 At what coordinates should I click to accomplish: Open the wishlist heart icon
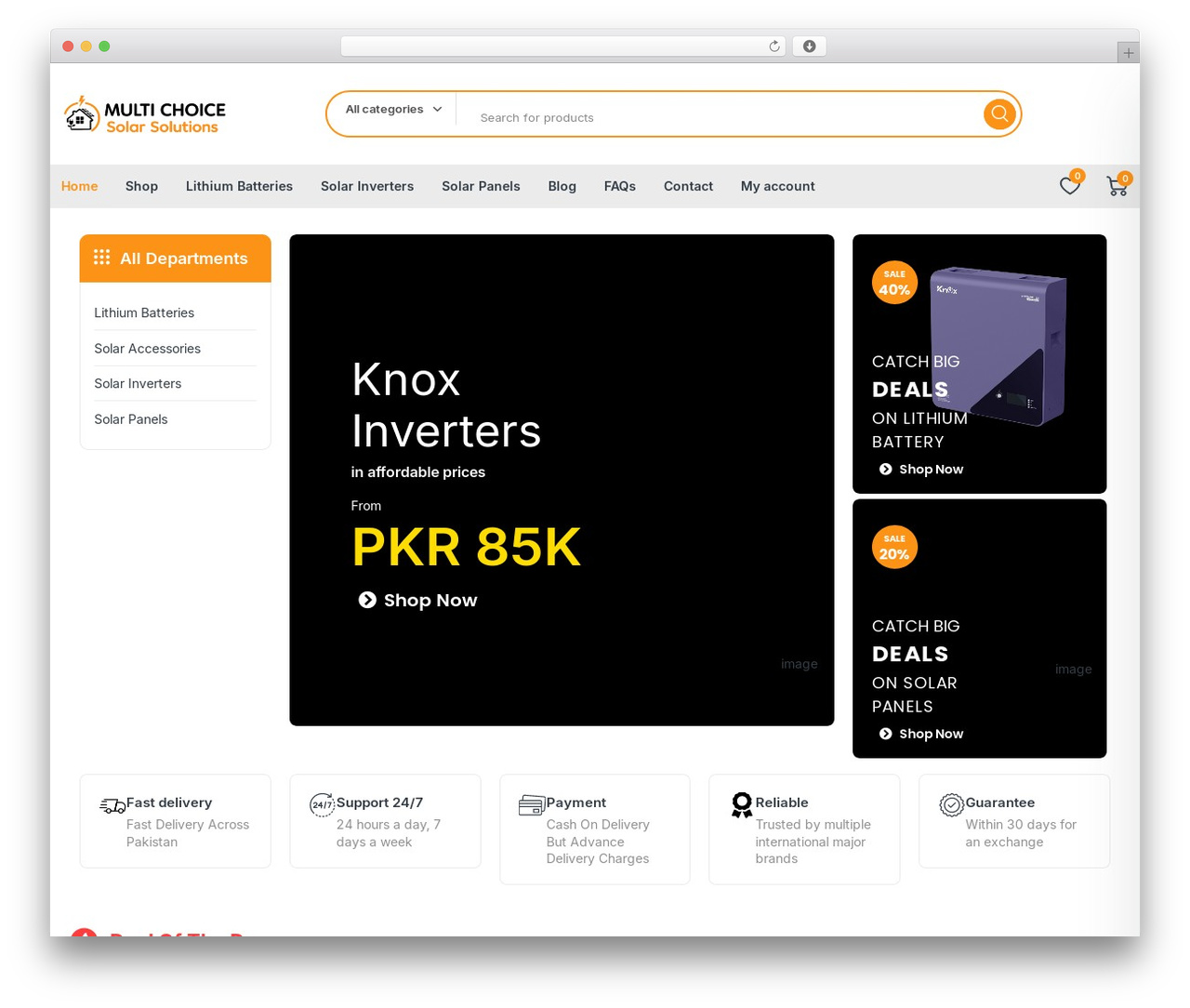[x=1070, y=186]
